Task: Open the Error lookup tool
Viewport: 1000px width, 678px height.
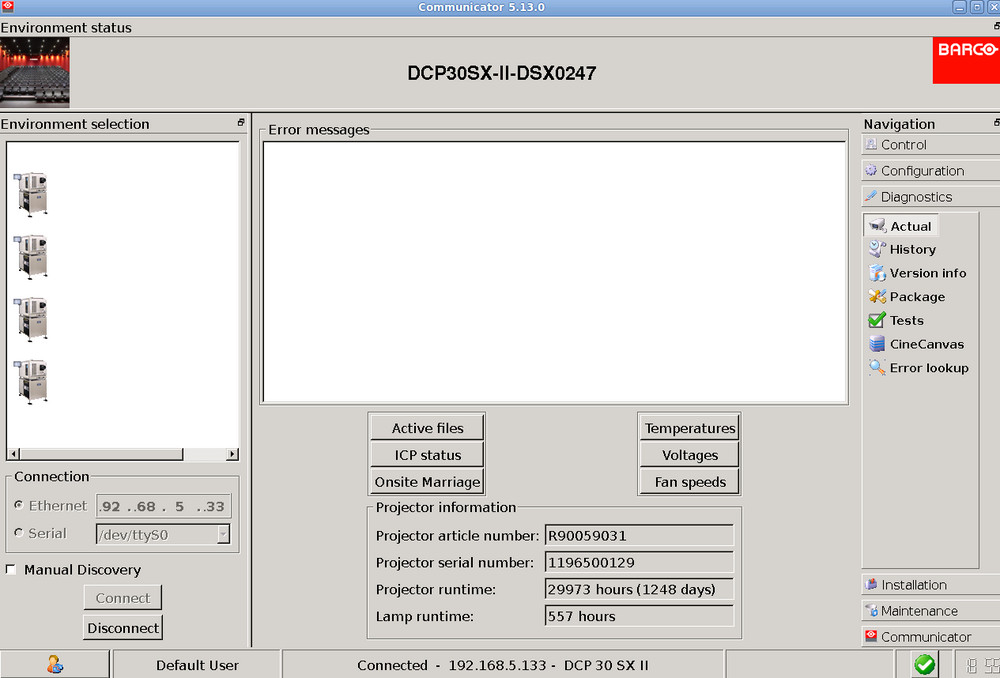Action: point(918,367)
